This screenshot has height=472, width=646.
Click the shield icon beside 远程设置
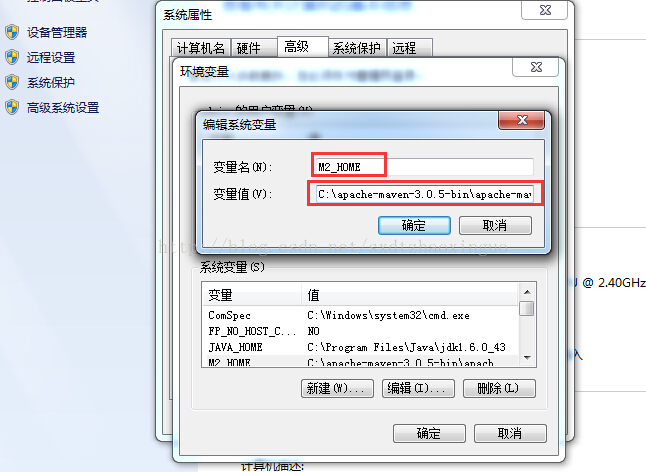click(x=12, y=57)
